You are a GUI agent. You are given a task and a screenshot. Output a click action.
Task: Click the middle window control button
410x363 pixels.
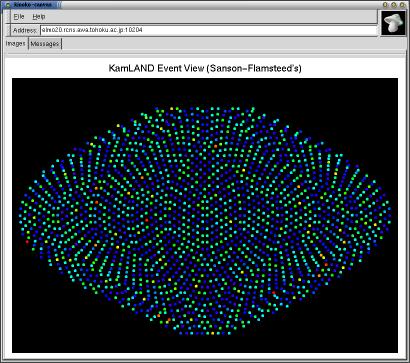pyautogui.click(x=394, y=5)
